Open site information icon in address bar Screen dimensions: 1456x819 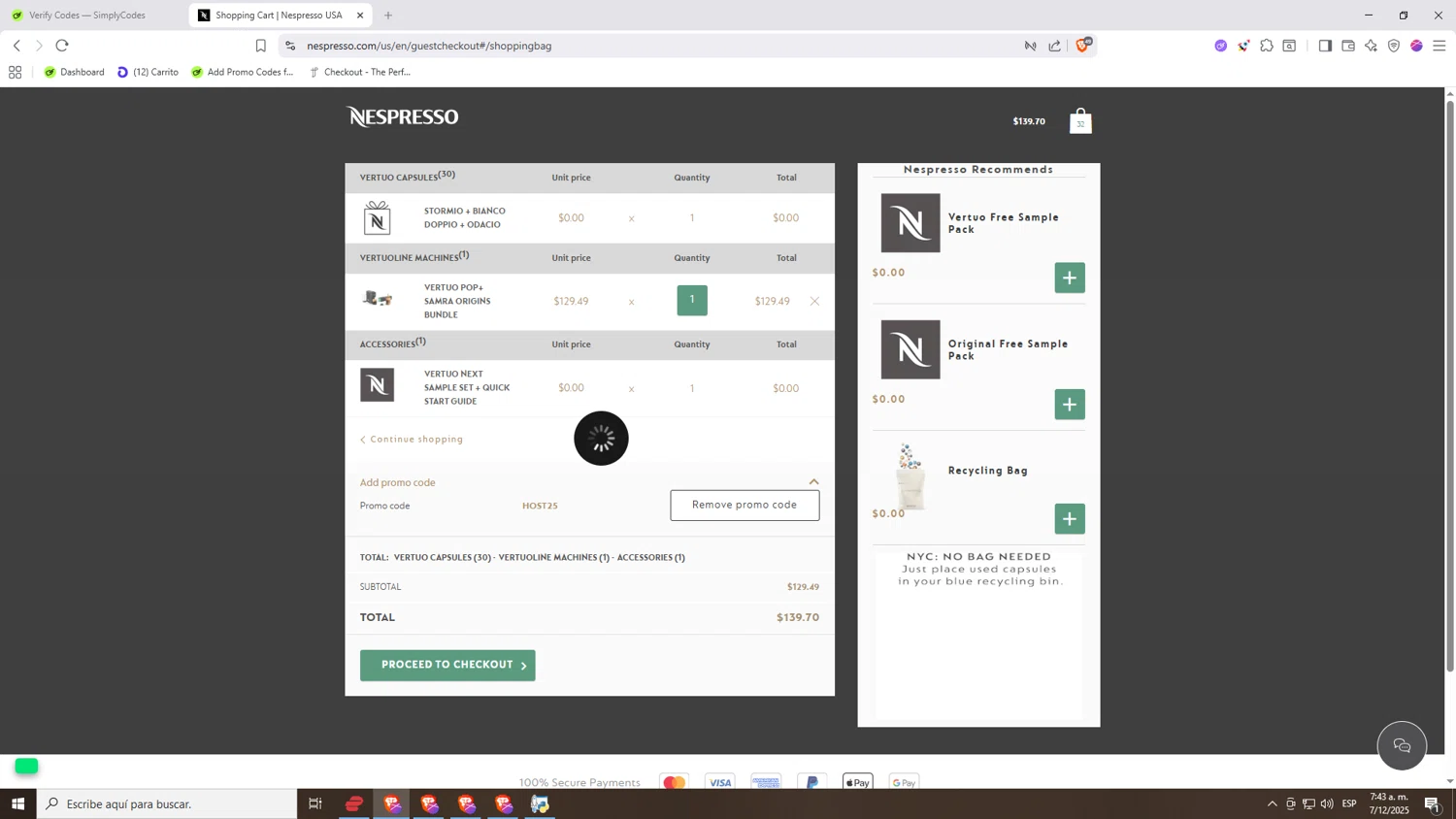tap(290, 46)
